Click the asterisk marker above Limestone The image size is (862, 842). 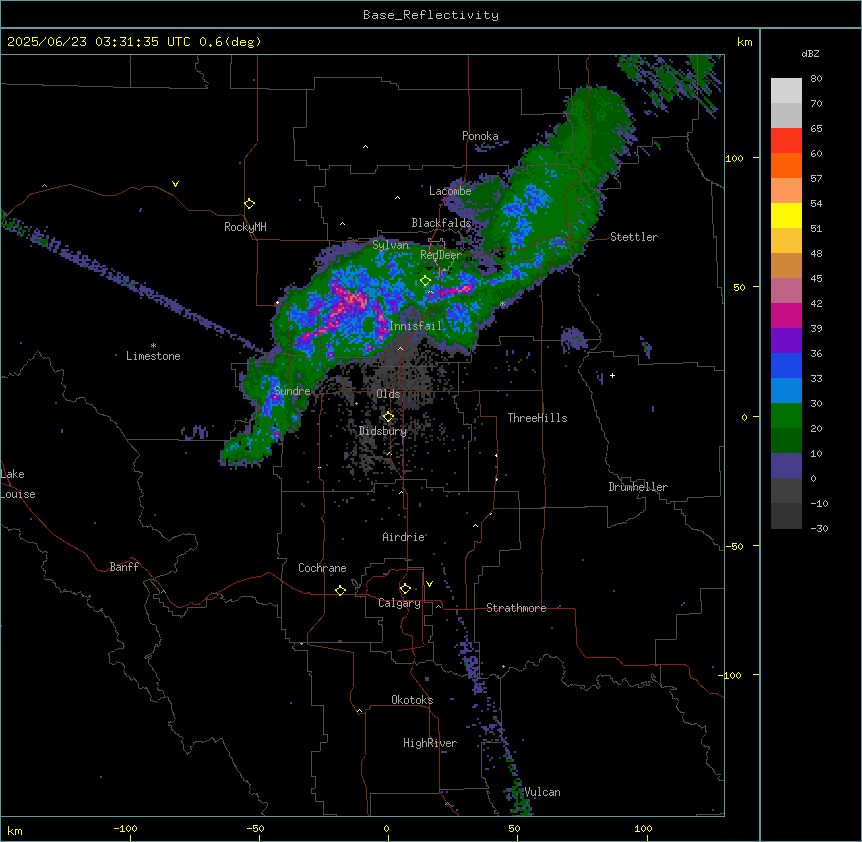pos(153,346)
